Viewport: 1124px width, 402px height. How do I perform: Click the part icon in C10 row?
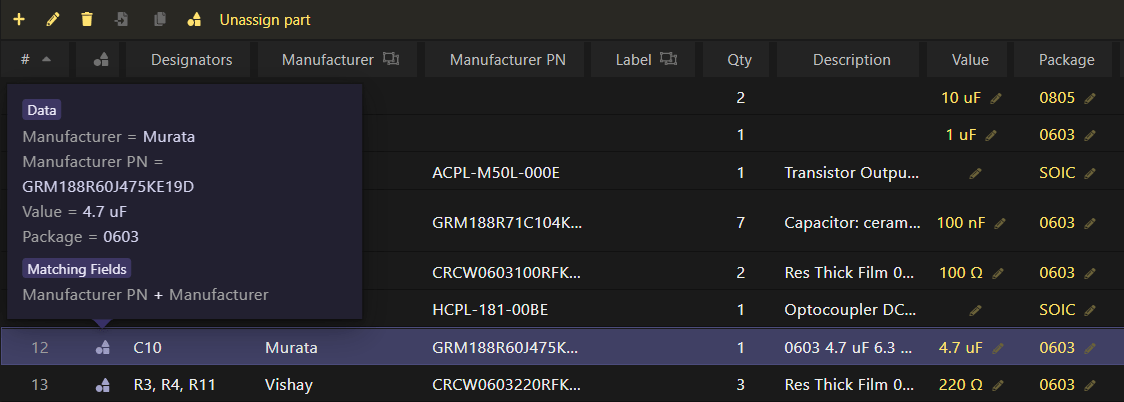(103, 348)
